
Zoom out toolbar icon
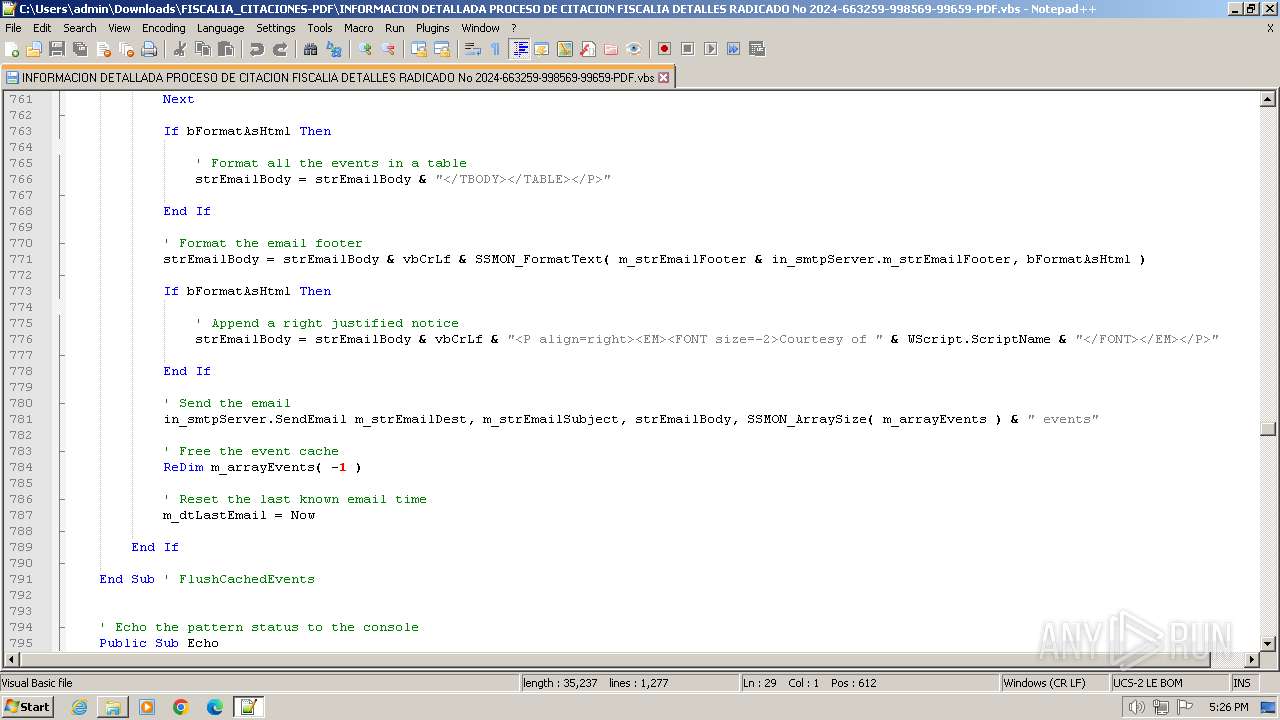point(388,49)
